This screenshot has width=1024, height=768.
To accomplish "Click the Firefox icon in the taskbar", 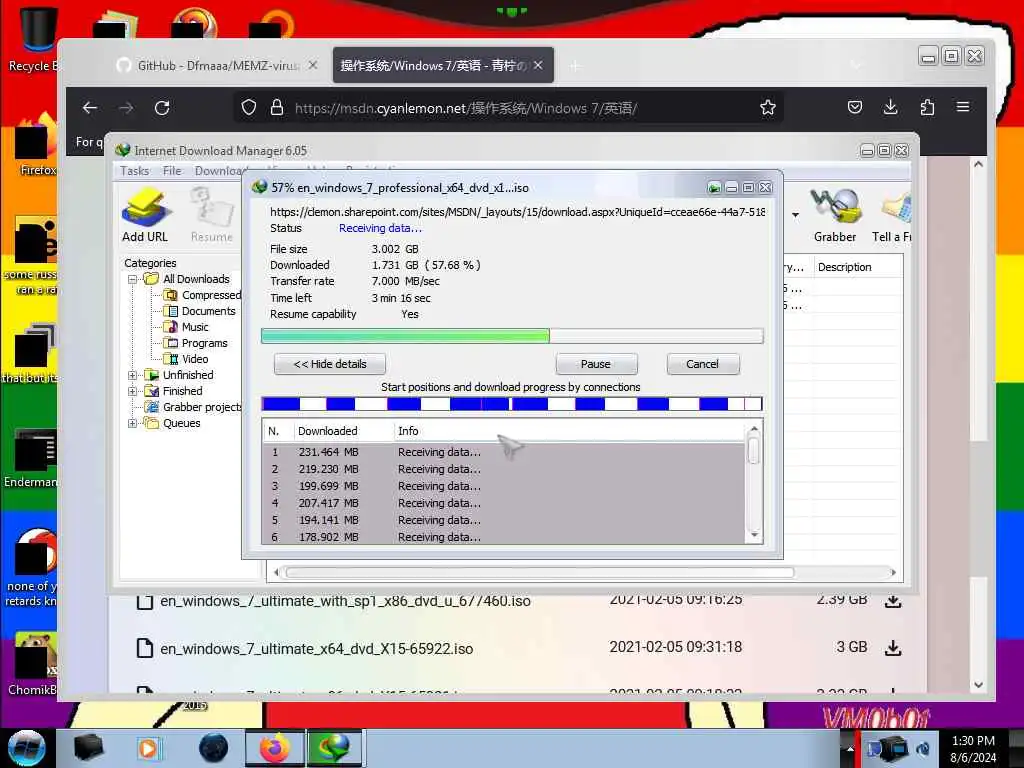I will point(275,748).
